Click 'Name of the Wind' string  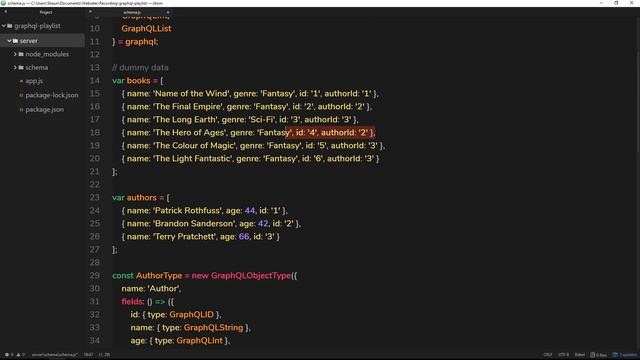pos(191,93)
